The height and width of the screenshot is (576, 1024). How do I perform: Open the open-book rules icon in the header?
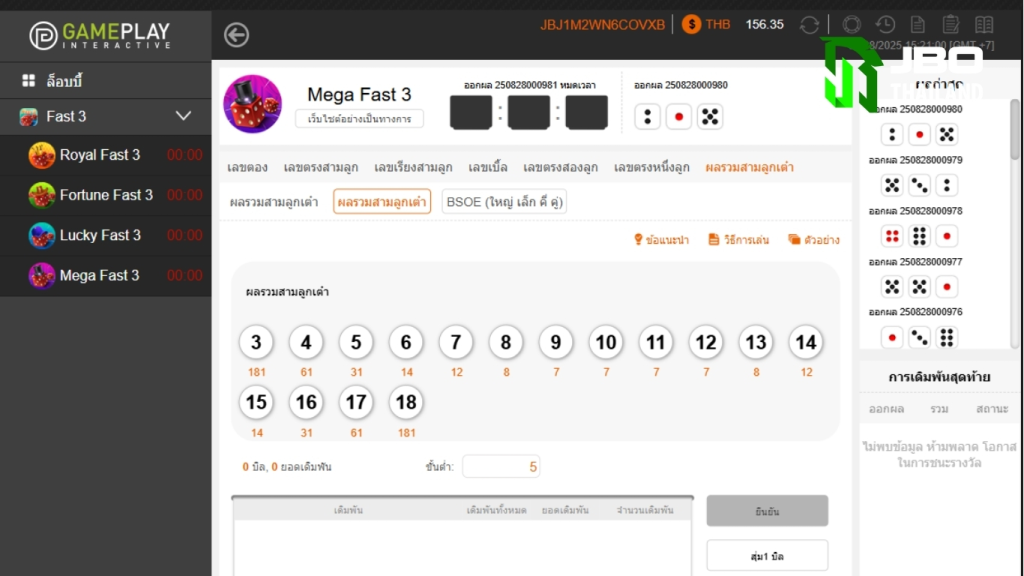[984, 25]
